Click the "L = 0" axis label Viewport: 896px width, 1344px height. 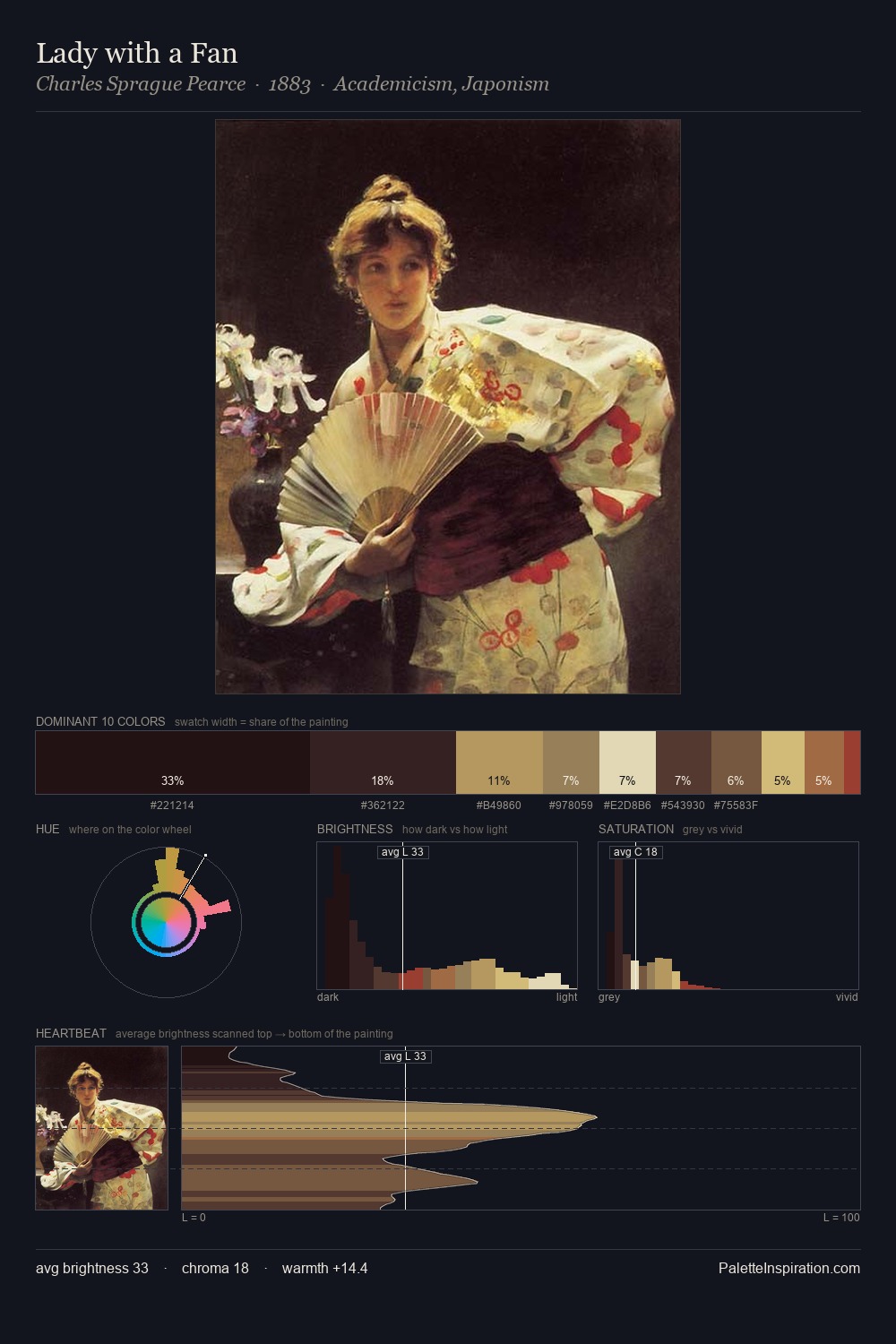[194, 1218]
